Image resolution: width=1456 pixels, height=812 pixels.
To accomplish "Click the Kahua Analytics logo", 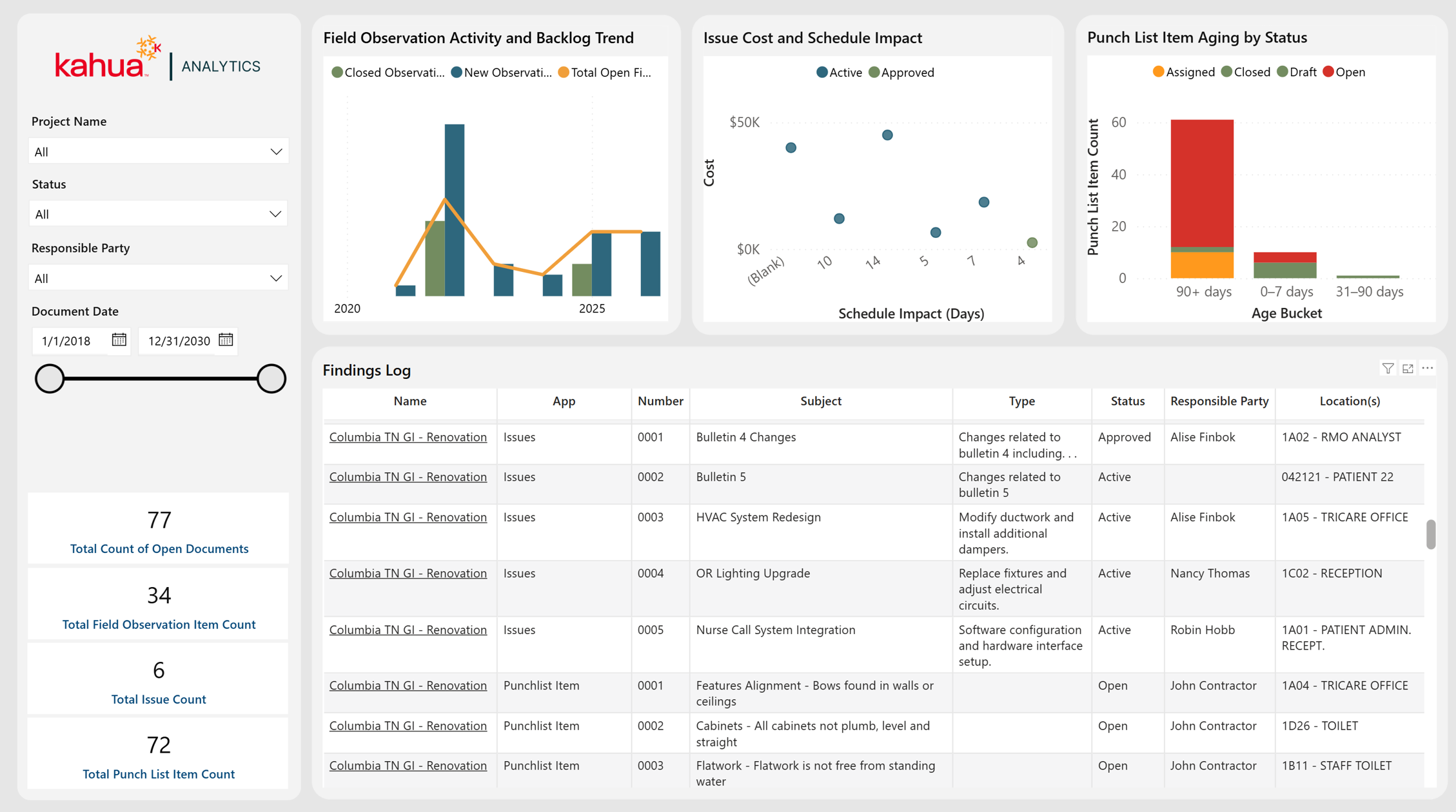I will coord(157,59).
